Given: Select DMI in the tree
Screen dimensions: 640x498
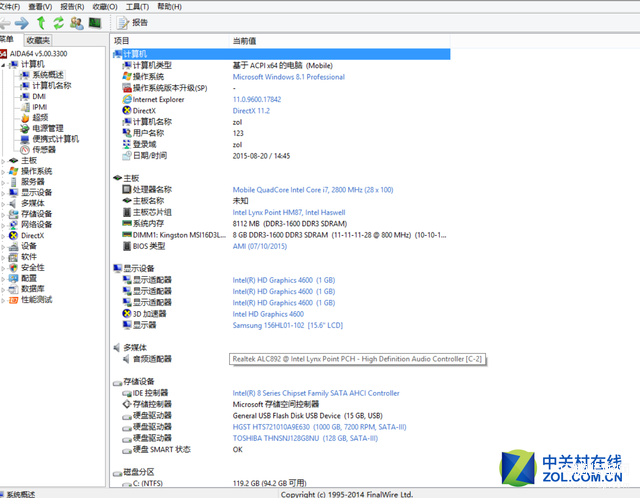Looking at the screenshot, I should click(x=39, y=96).
